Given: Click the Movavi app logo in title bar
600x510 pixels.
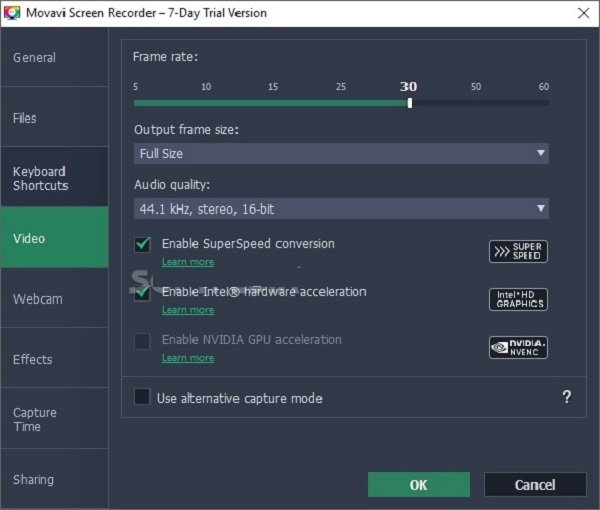Looking at the screenshot, I should pyautogui.click(x=11, y=13).
